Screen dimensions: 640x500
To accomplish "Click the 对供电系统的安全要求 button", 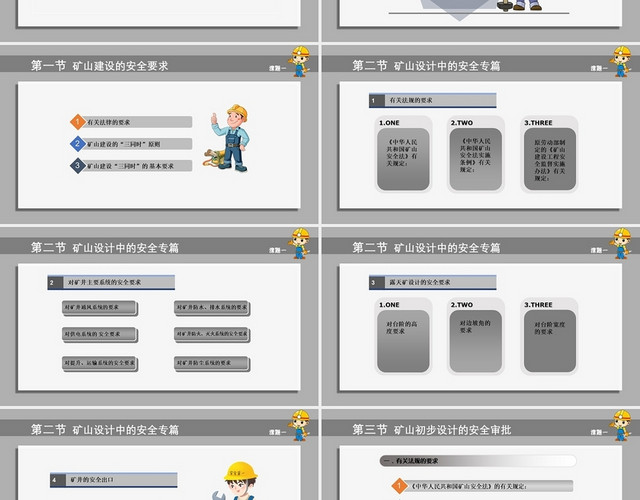I will tap(99, 334).
